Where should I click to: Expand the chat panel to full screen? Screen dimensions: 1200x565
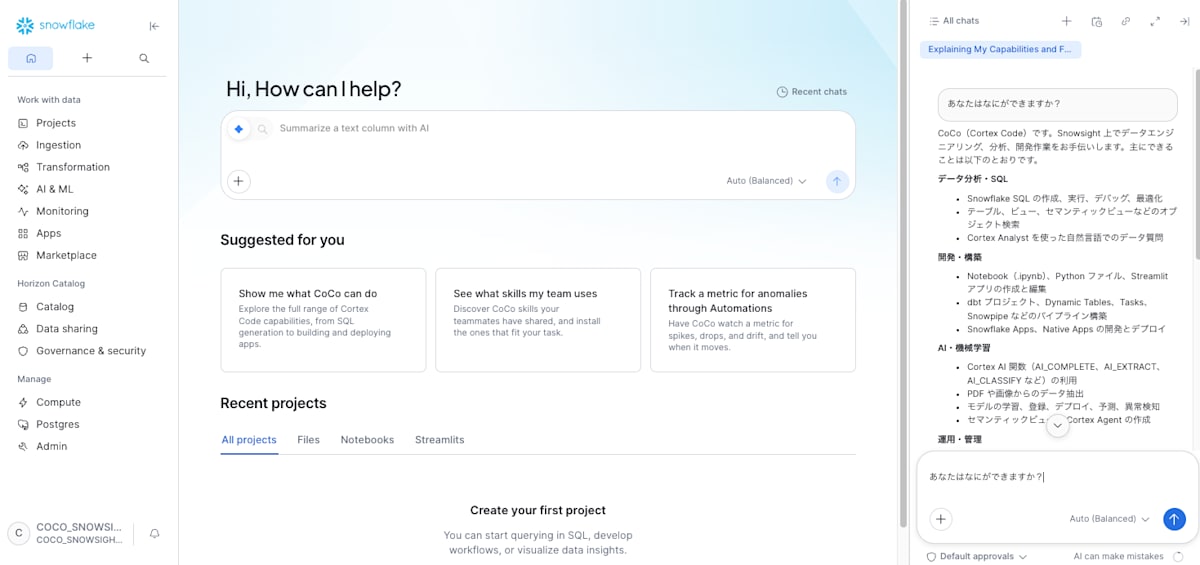tap(1155, 21)
